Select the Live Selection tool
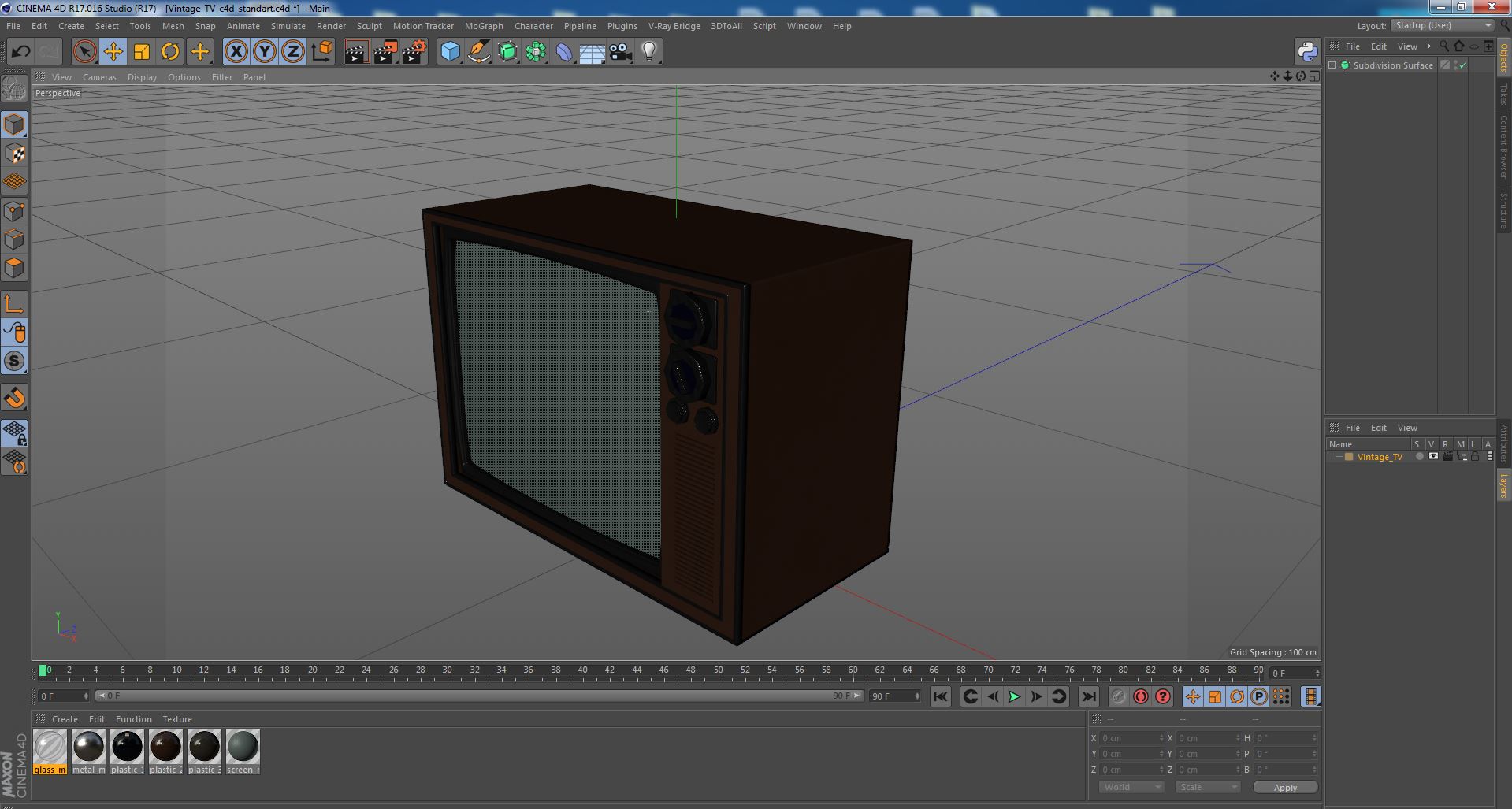The image size is (1512, 809). click(x=84, y=52)
